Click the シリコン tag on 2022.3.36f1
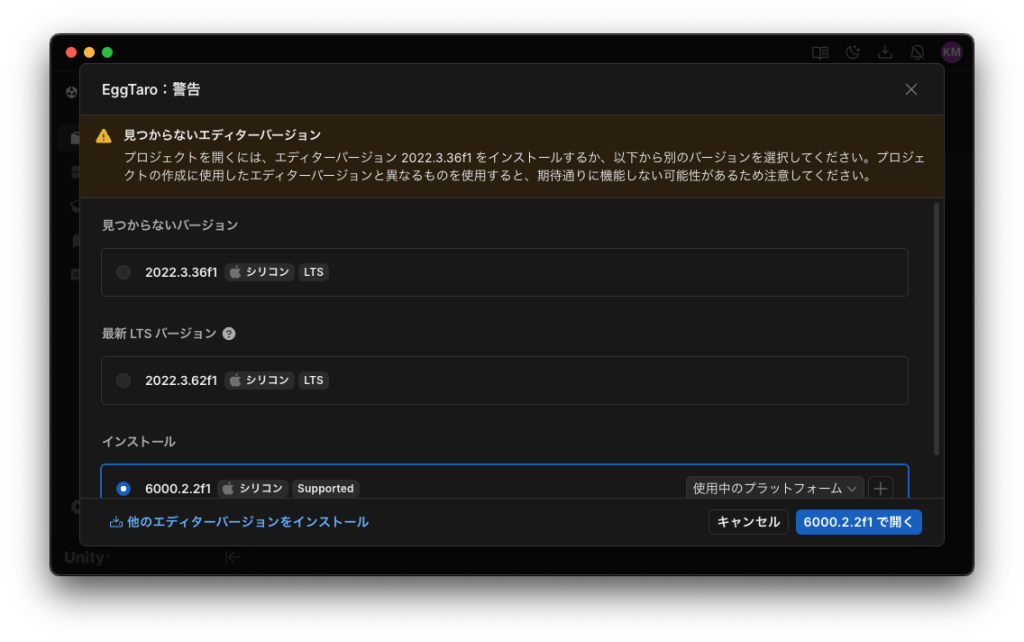Screen dimensions: 1024x642 pyautogui.click(x=260, y=272)
